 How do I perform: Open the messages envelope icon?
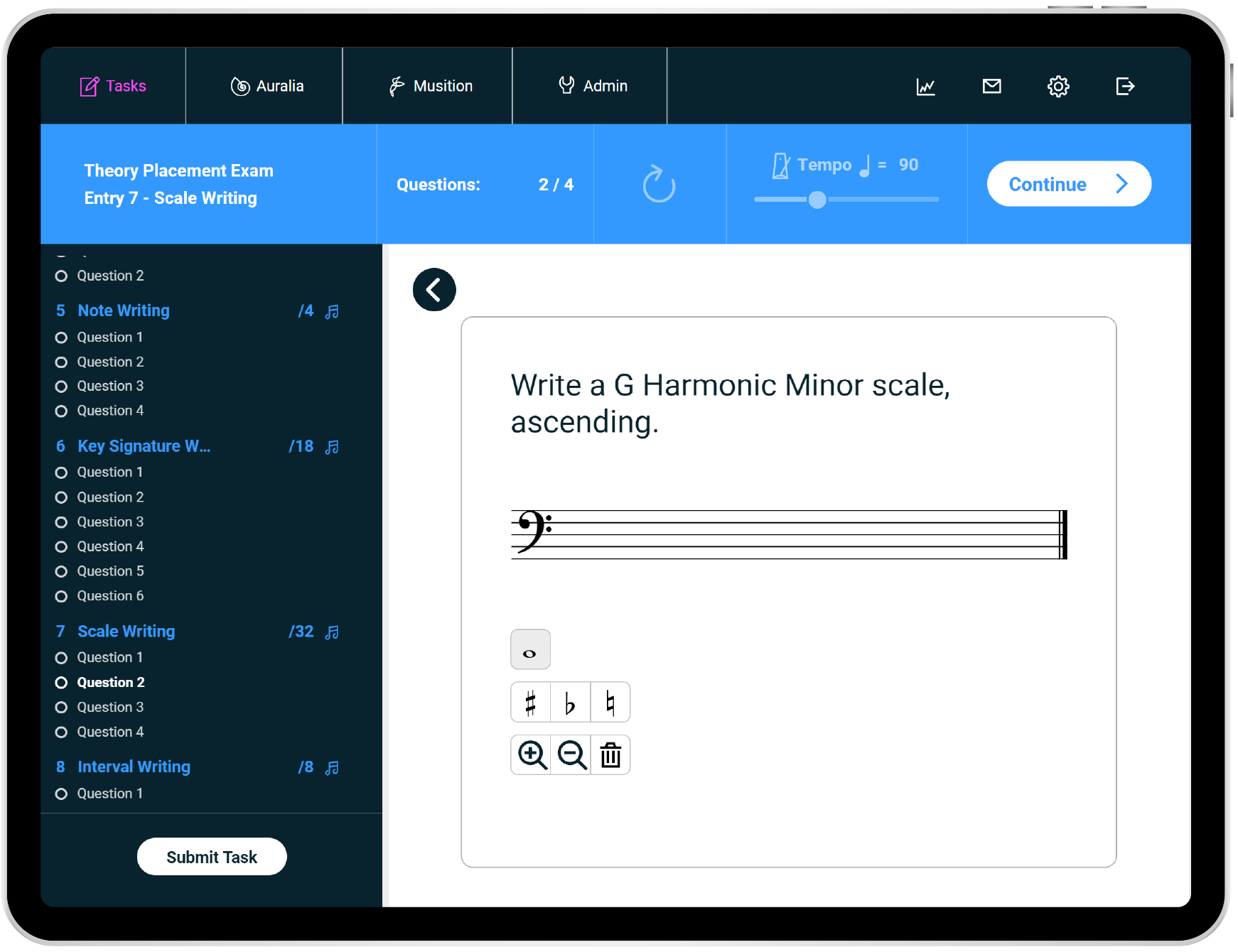(991, 86)
